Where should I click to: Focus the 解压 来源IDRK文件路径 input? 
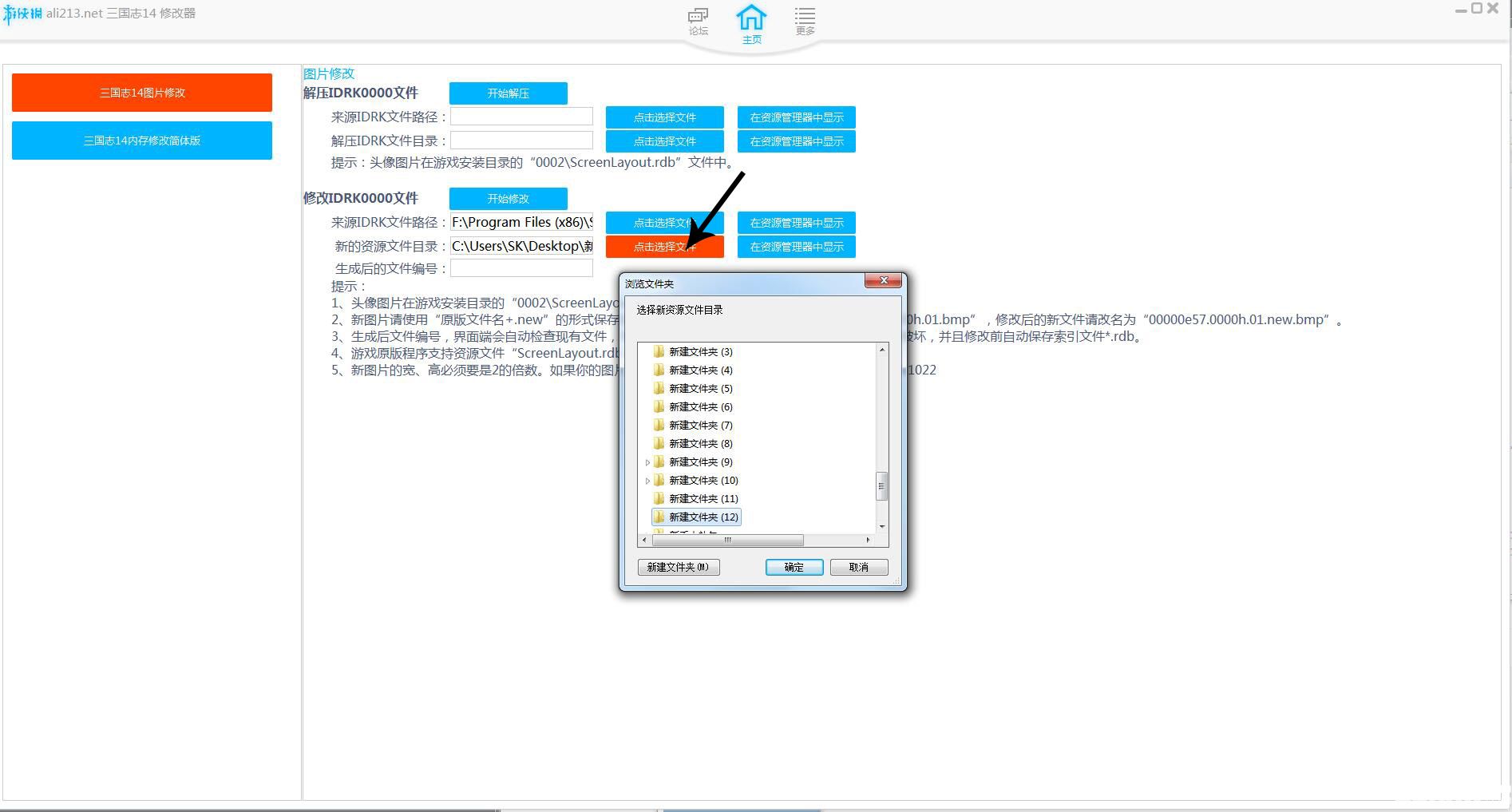click(x=522, y=117)
